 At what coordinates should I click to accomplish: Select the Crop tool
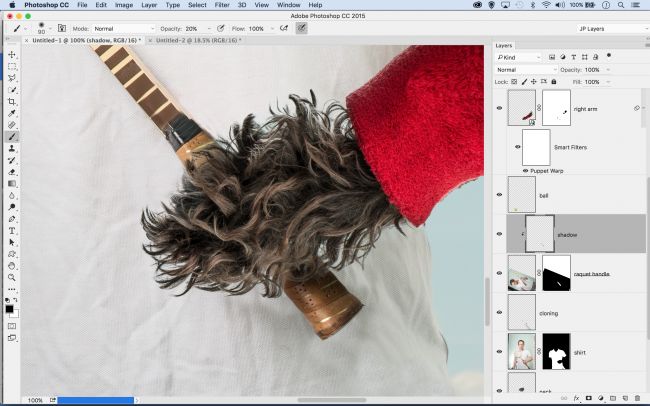pos(12,101)
